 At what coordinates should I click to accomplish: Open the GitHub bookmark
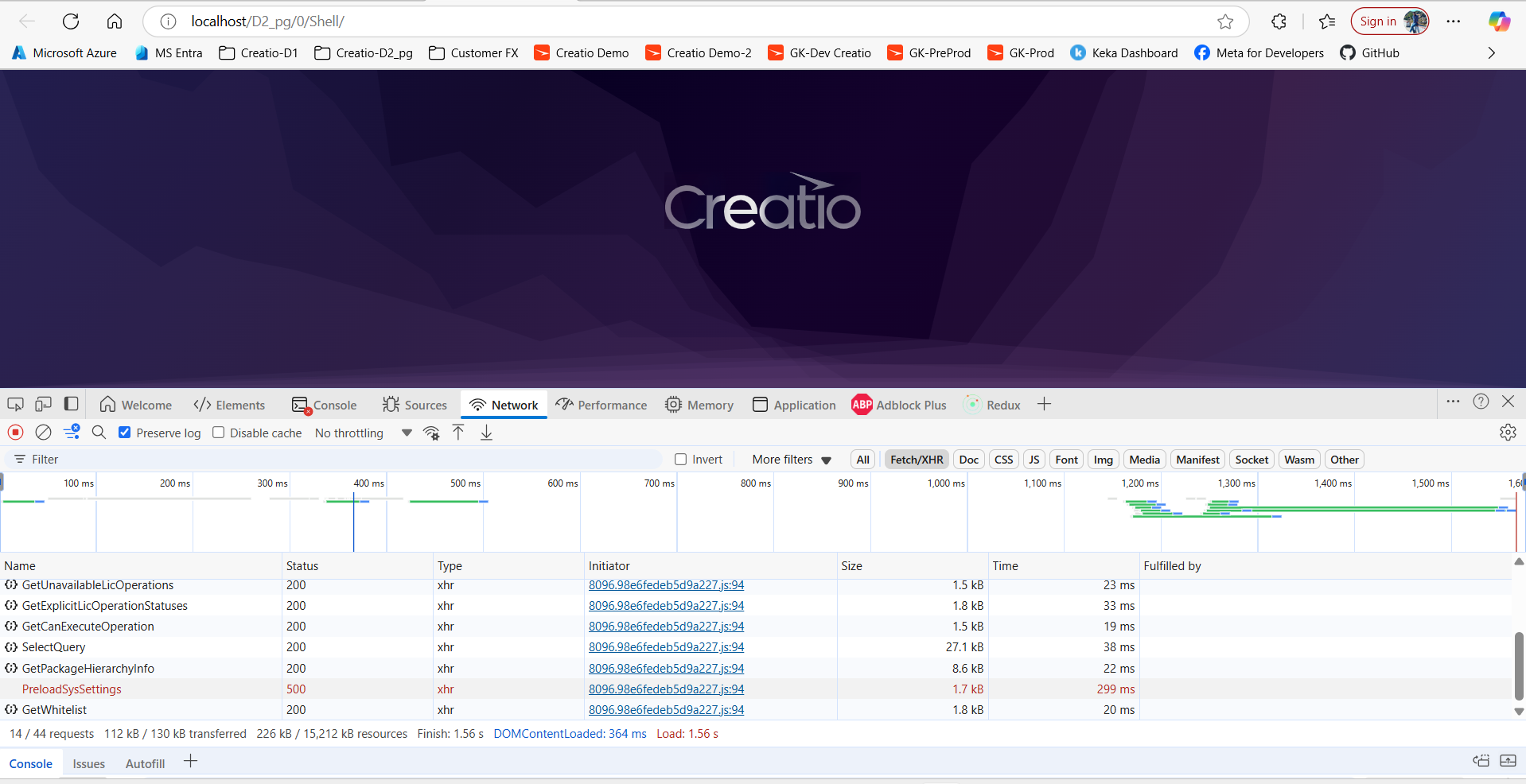coord(1369,53)
